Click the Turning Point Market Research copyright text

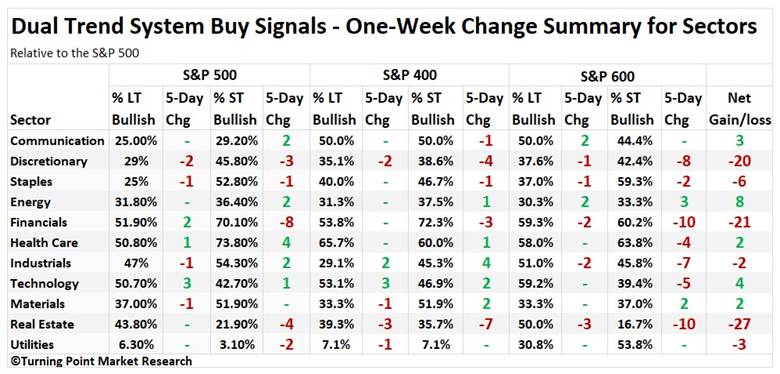click(x=101, y=361)
